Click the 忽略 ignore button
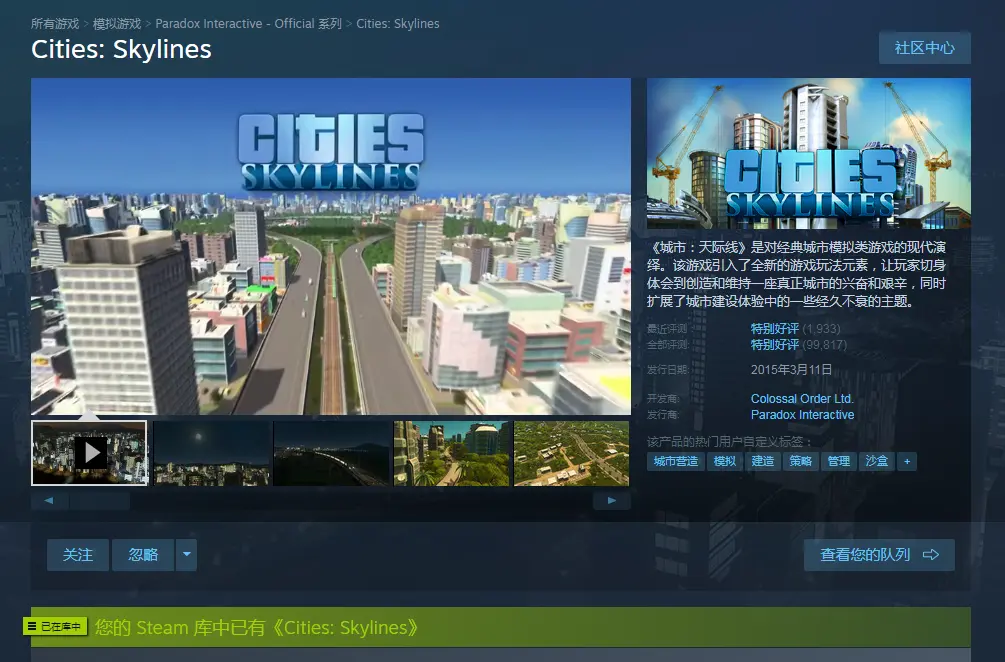Screen dimensions: 1005x662 (143, 554)
